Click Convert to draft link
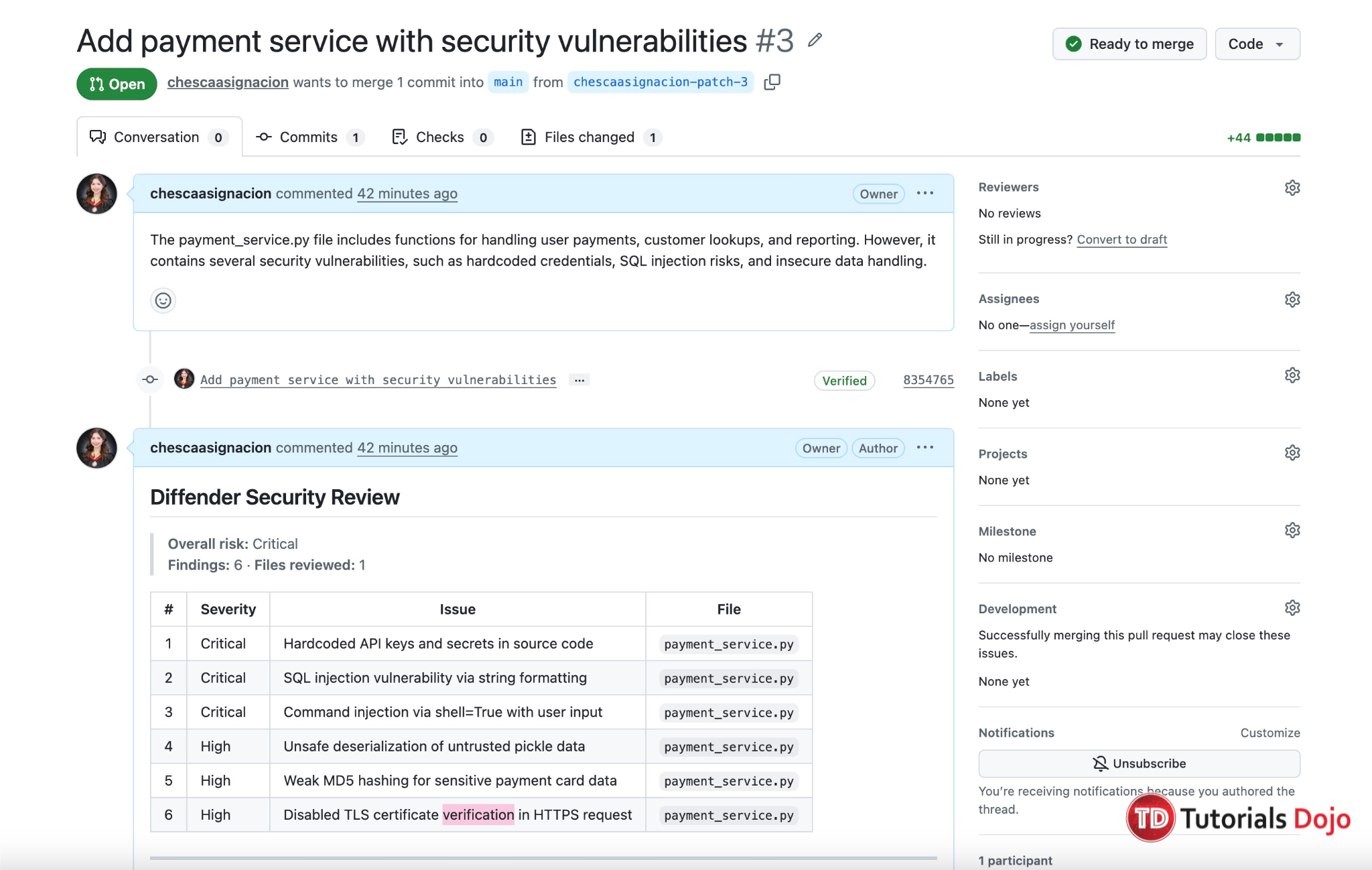Viewport: 1372px width, 870px height. (x=1121, y=239)
